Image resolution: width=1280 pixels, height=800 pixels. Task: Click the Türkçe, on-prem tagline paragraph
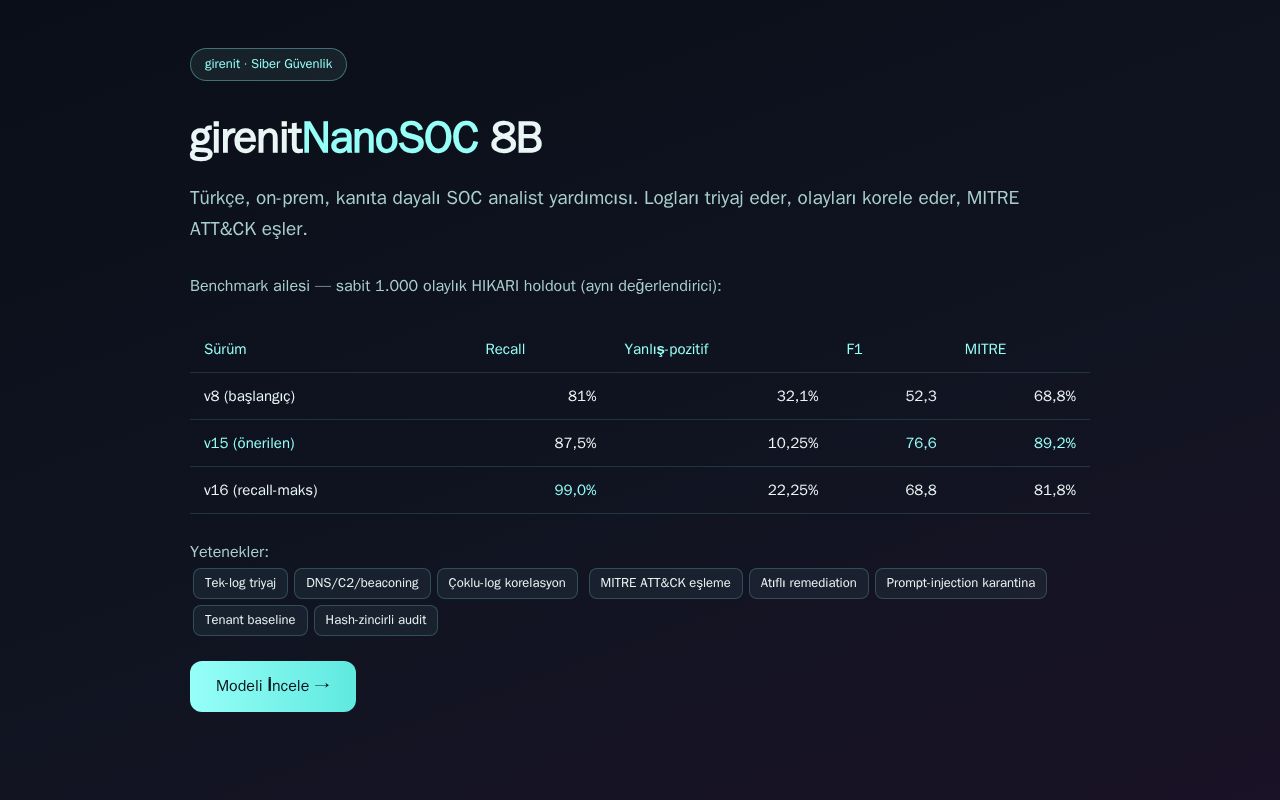[604, 213]
